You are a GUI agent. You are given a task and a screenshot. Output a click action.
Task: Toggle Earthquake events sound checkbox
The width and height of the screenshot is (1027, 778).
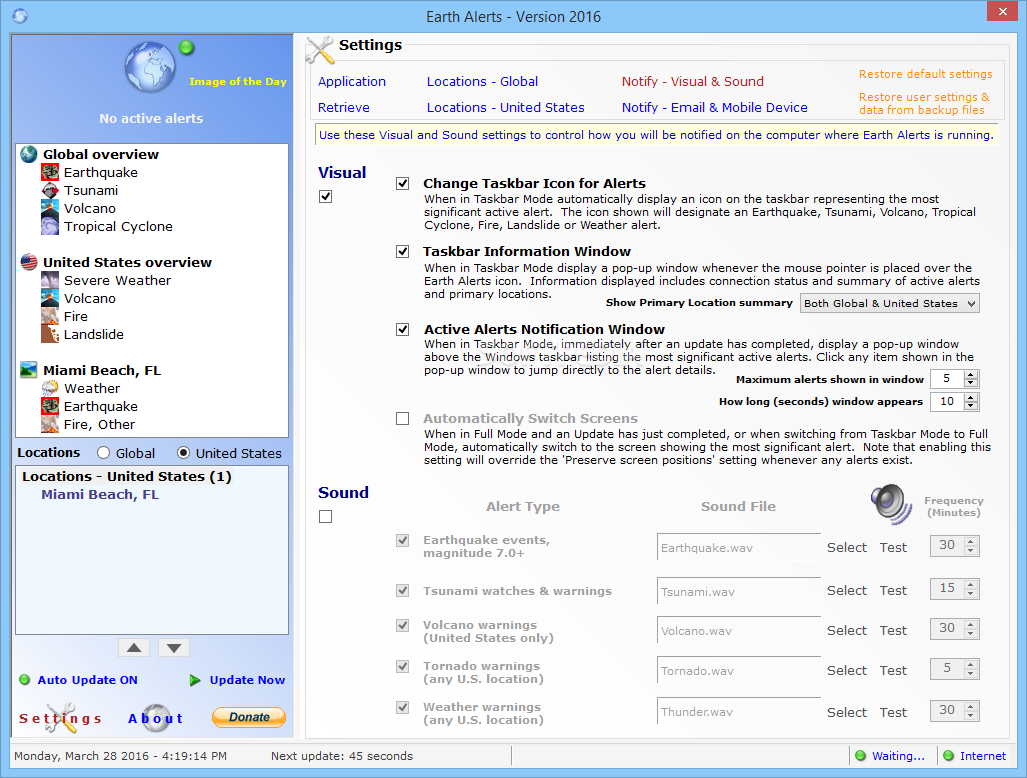(403, 540)
